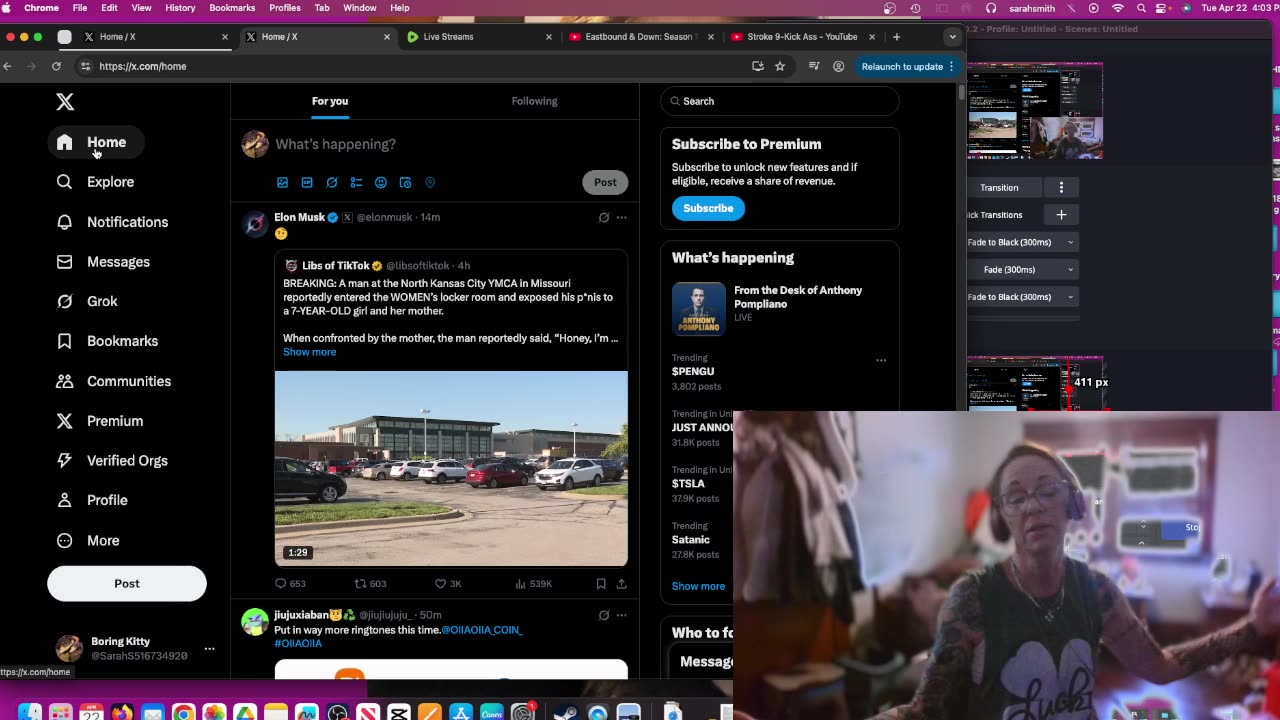This screenshot has height=720, width=1280.
Task: Switch to the Following tab
Action: 534,101
